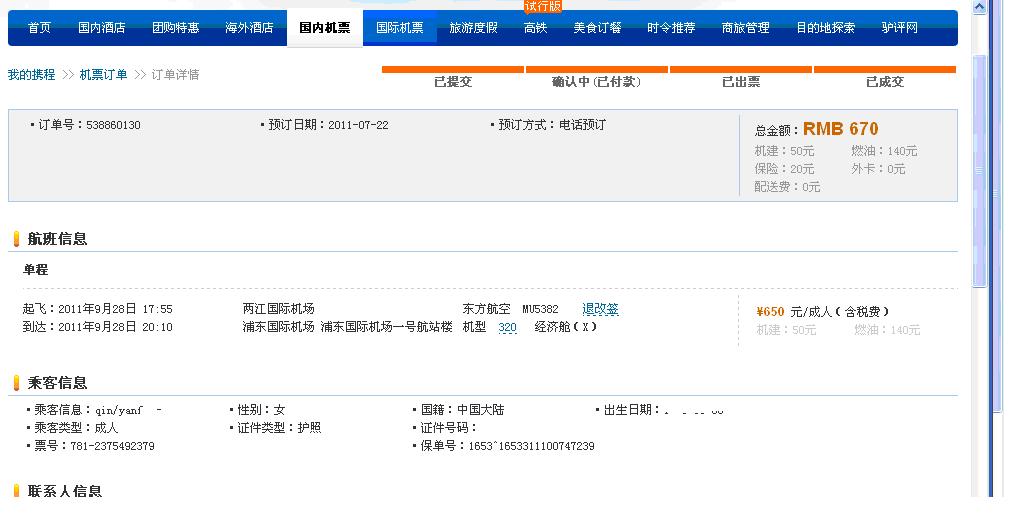Open the 团购特惠 tab
This screenshot has width=1024, height=531.
(176, 28)
